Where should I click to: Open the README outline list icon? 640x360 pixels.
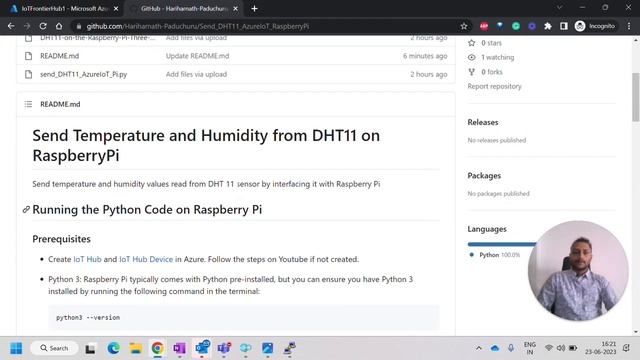click(x=28, y=104)
